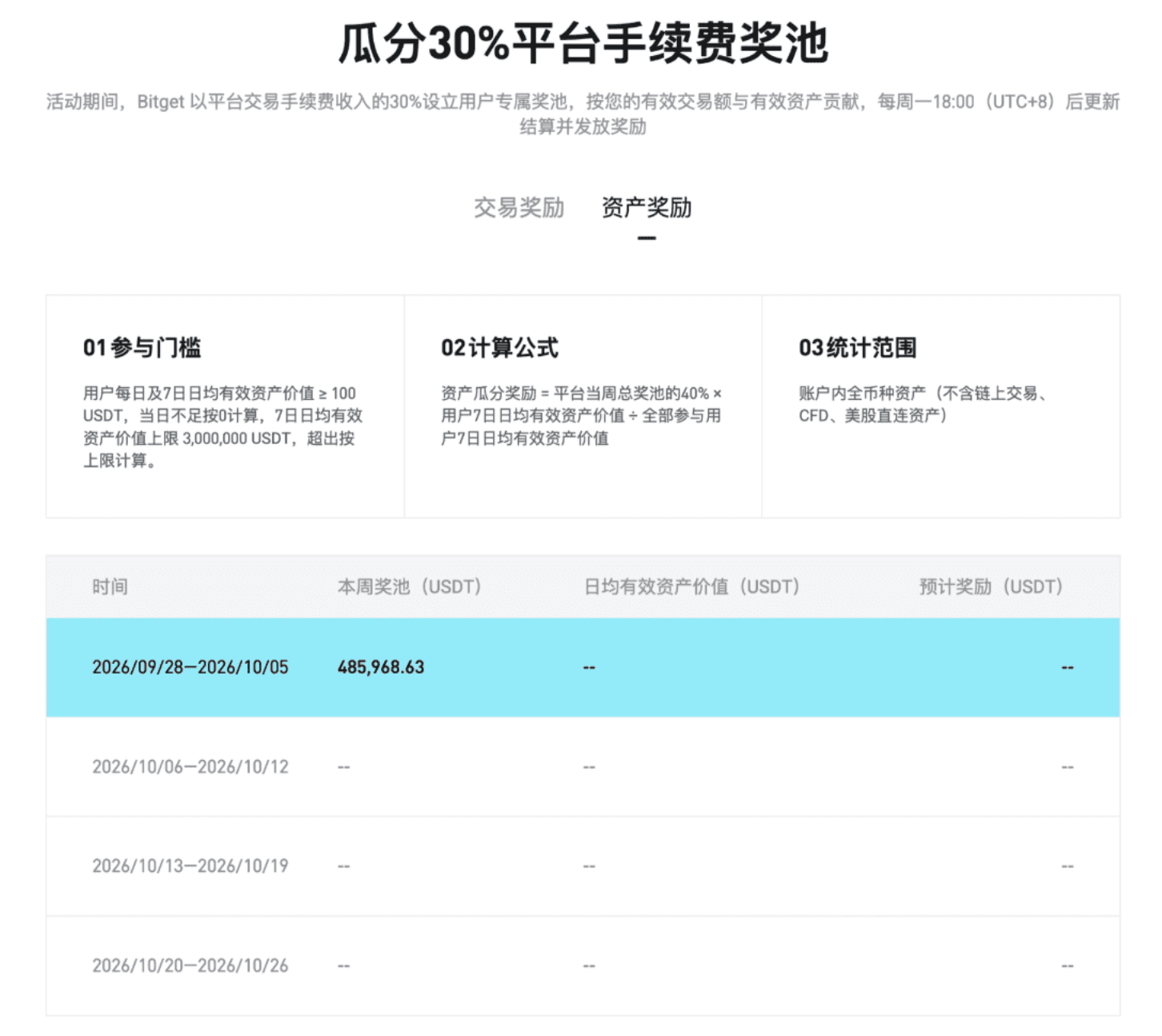Viewport: 1162px width, 1036px height.
Task: Click the 本周奖池（USDT）column header
Action: 410,586
